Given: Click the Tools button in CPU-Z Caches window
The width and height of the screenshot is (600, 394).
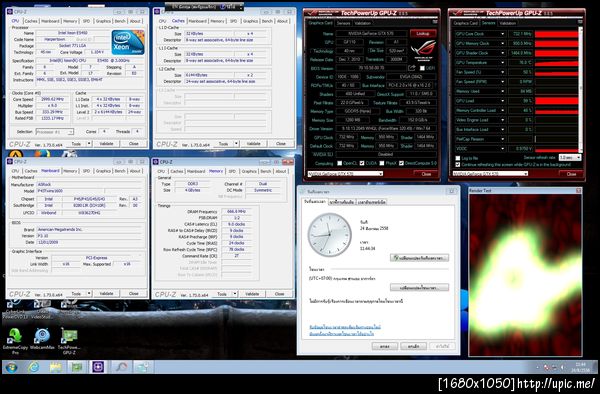Looking at the screenshot, I should 223,144.
